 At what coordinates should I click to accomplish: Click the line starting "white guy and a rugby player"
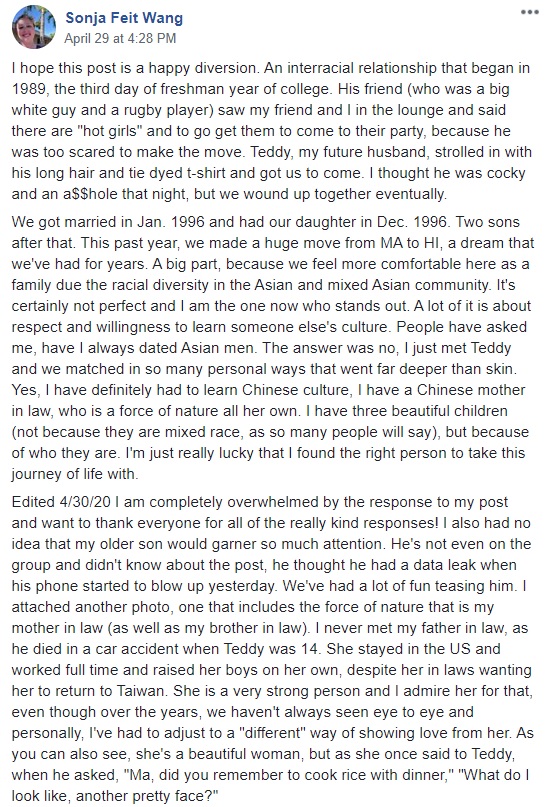pyautogui.click(x=259, y=110)
